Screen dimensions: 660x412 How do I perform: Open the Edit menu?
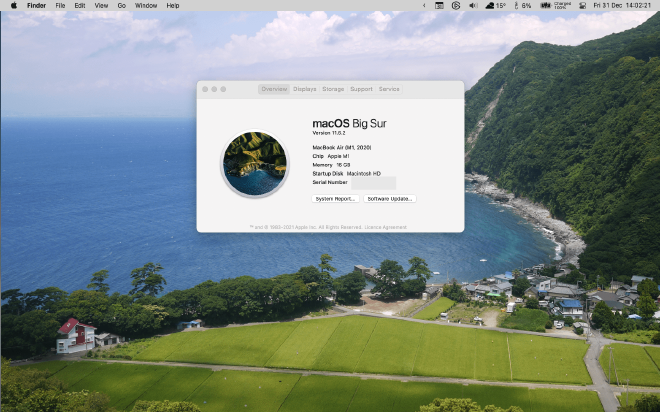pos(80,5)
